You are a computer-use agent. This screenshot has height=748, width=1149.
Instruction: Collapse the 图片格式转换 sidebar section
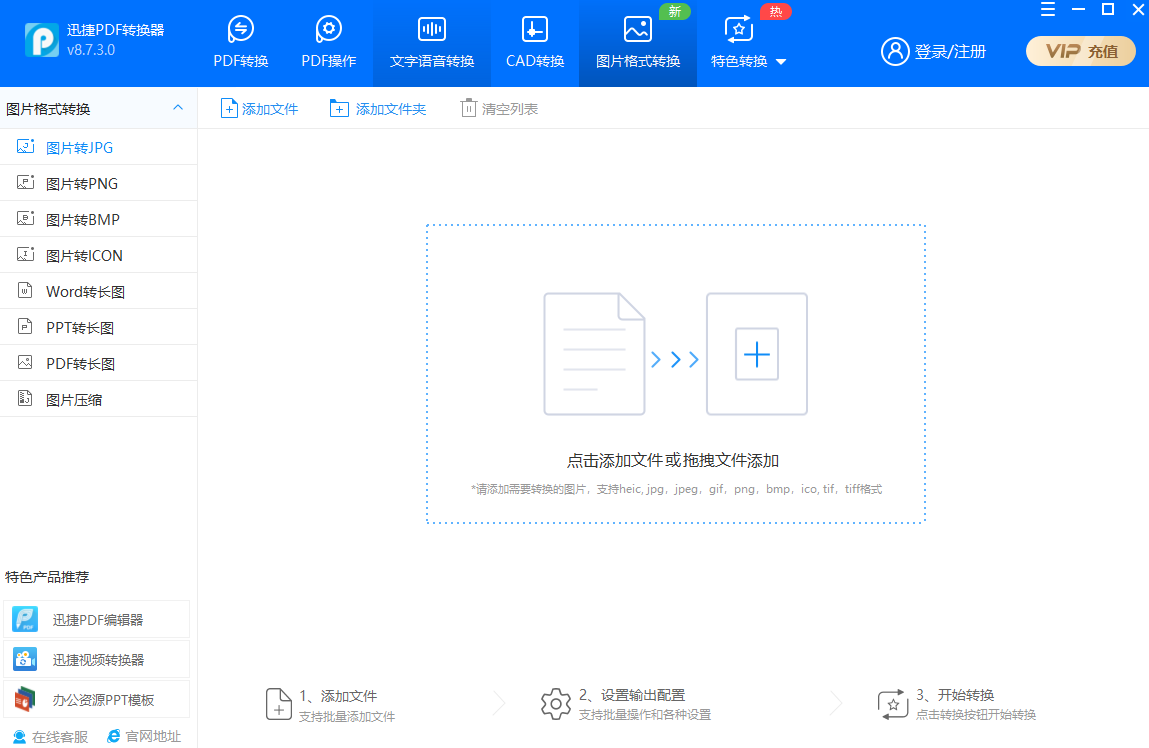[x=177, y=108]
